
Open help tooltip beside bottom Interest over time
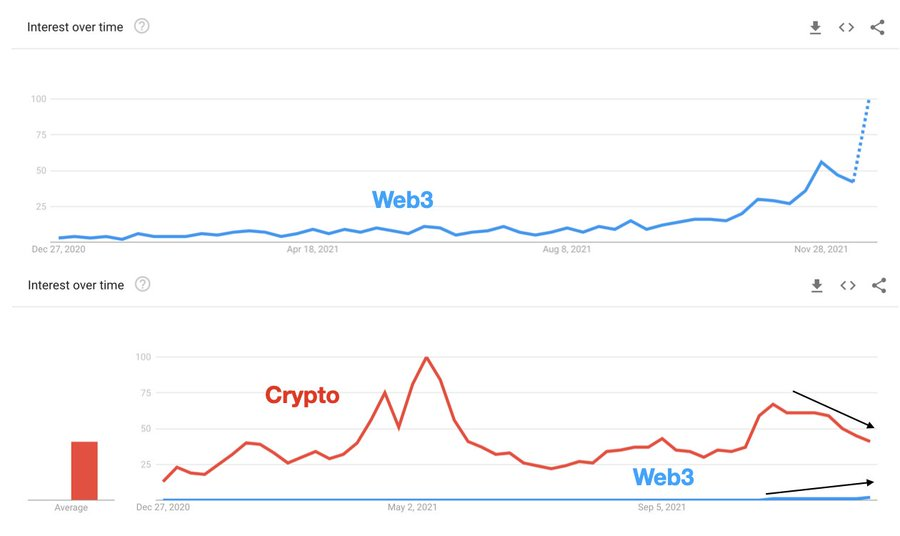coord(142,284)
